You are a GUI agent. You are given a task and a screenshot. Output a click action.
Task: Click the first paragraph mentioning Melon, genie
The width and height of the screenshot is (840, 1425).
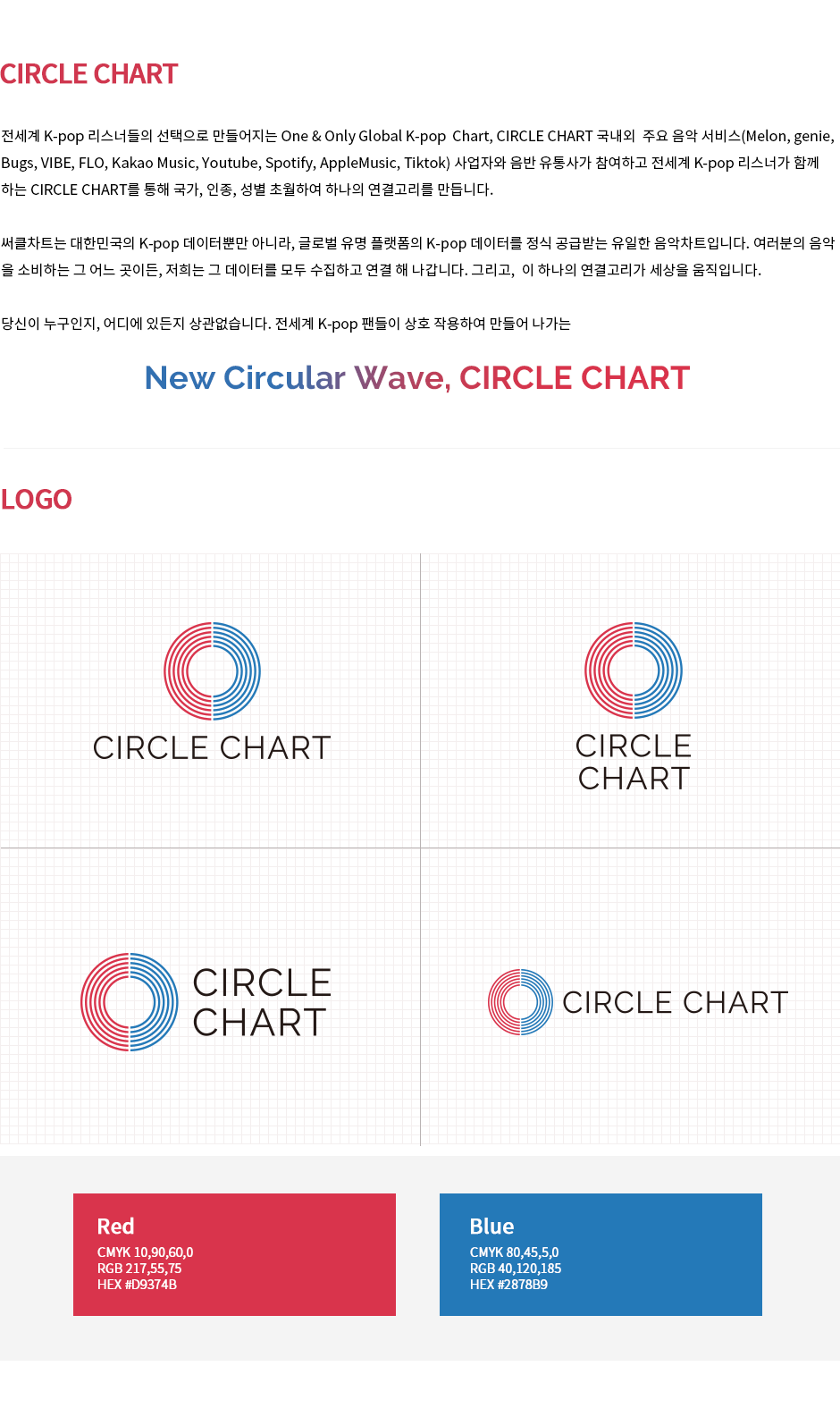[x=418, y=163]
